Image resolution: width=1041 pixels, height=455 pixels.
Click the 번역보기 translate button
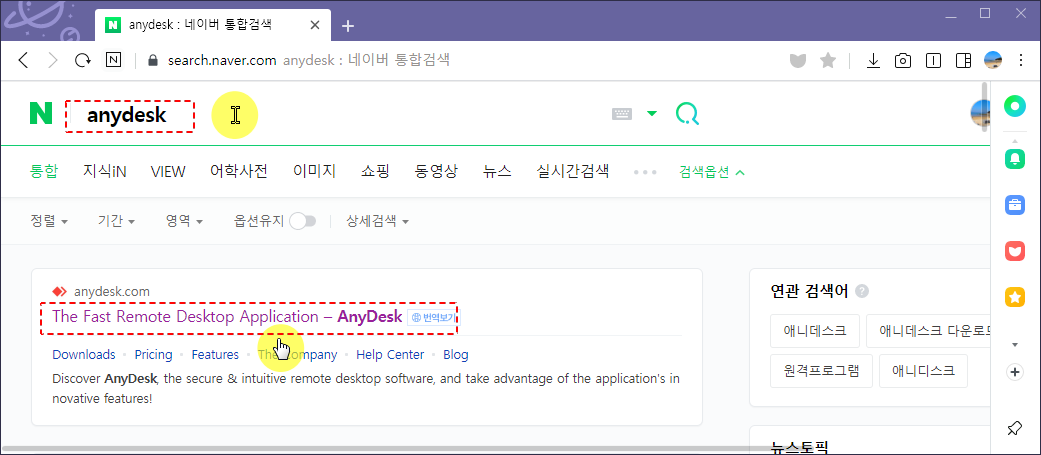(434, 317)
